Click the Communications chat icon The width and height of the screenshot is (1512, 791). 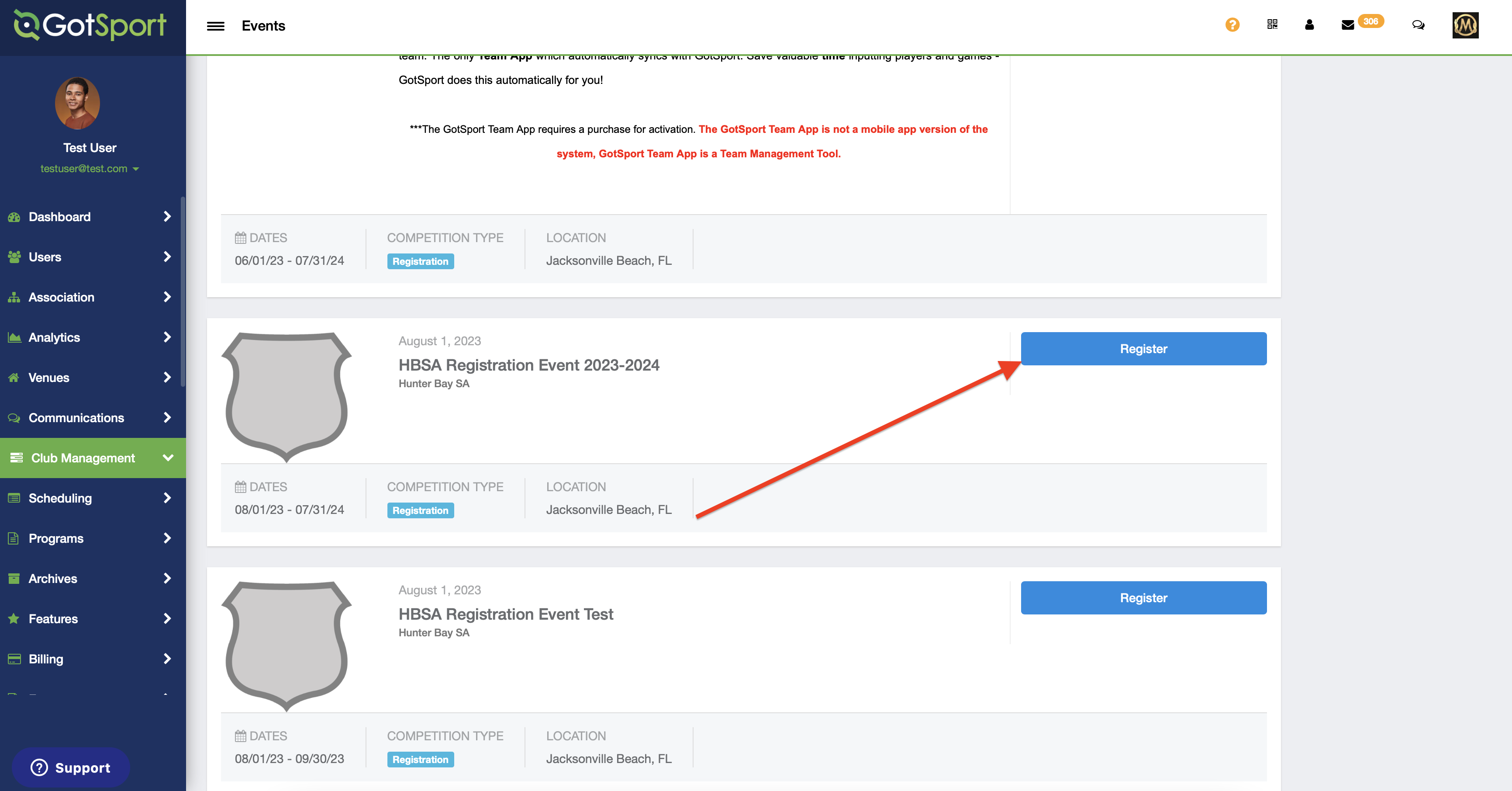pyautogui.click(x=14, y=417)
